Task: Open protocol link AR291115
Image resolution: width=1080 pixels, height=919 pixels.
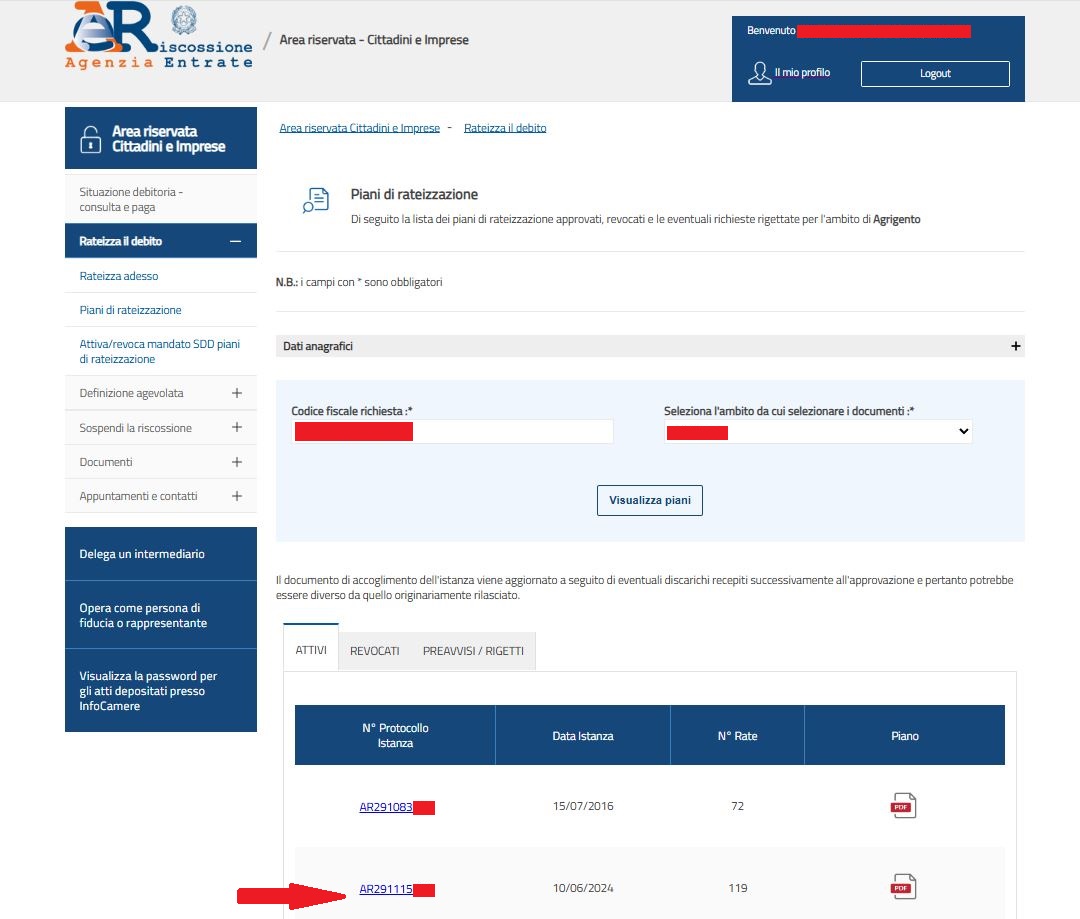Action: click(386, 889)
